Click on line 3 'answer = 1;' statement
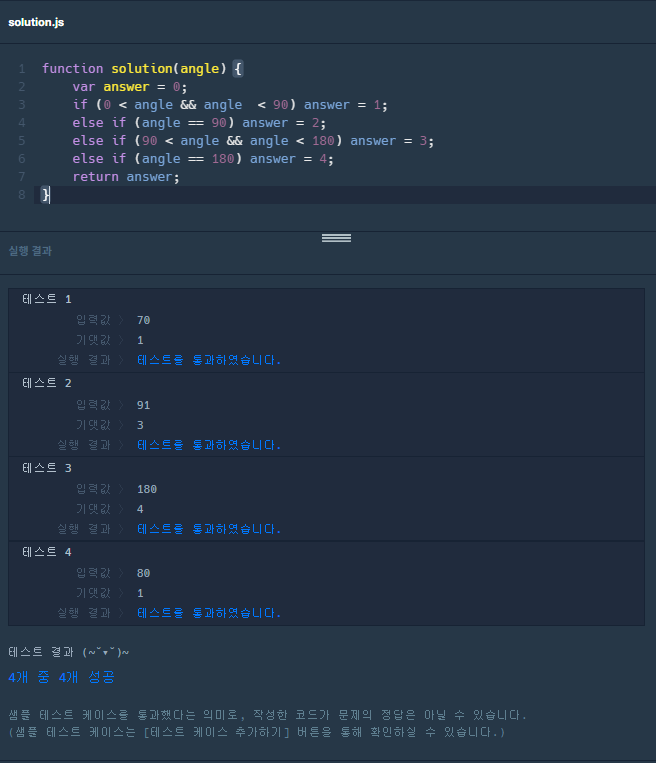The width and height of the screenshot is (656, 763). click(346, 105)
